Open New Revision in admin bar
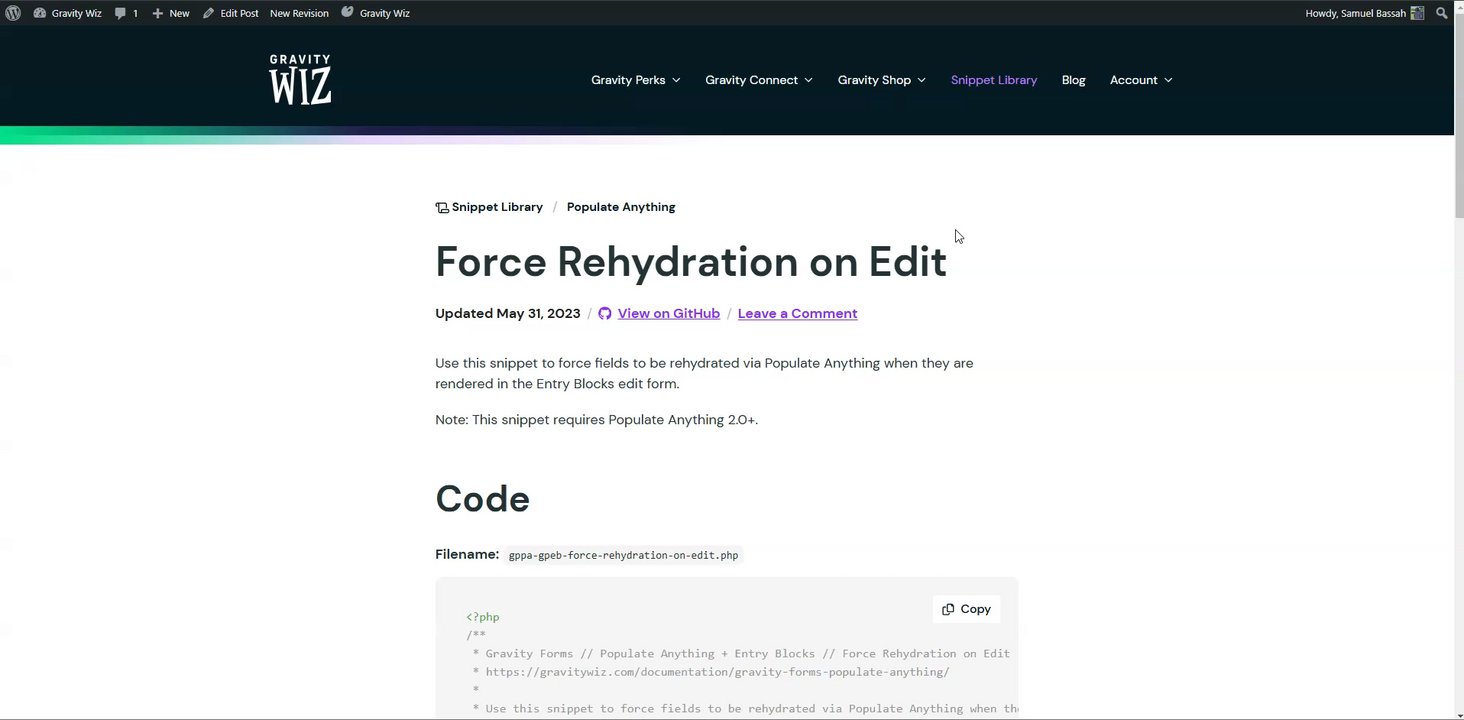Image resolution: width=1464 pixels, height=720 pixels. coord(299,13)
